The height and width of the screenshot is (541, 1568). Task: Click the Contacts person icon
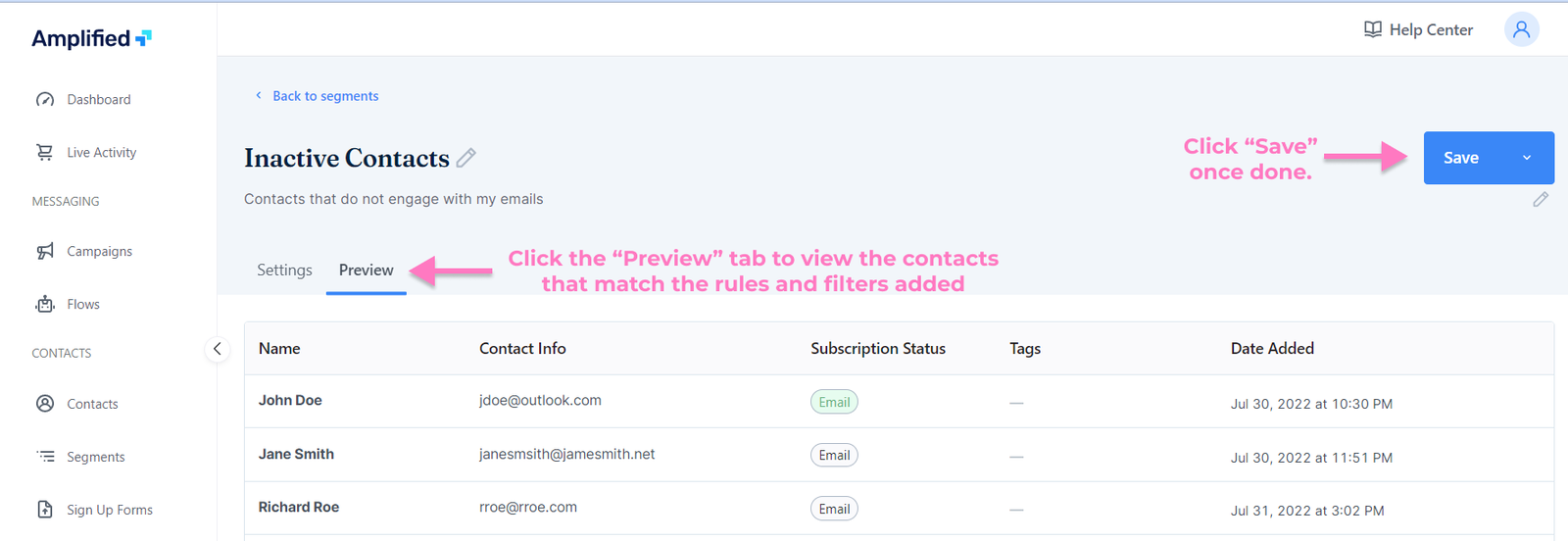coord(45,404)
